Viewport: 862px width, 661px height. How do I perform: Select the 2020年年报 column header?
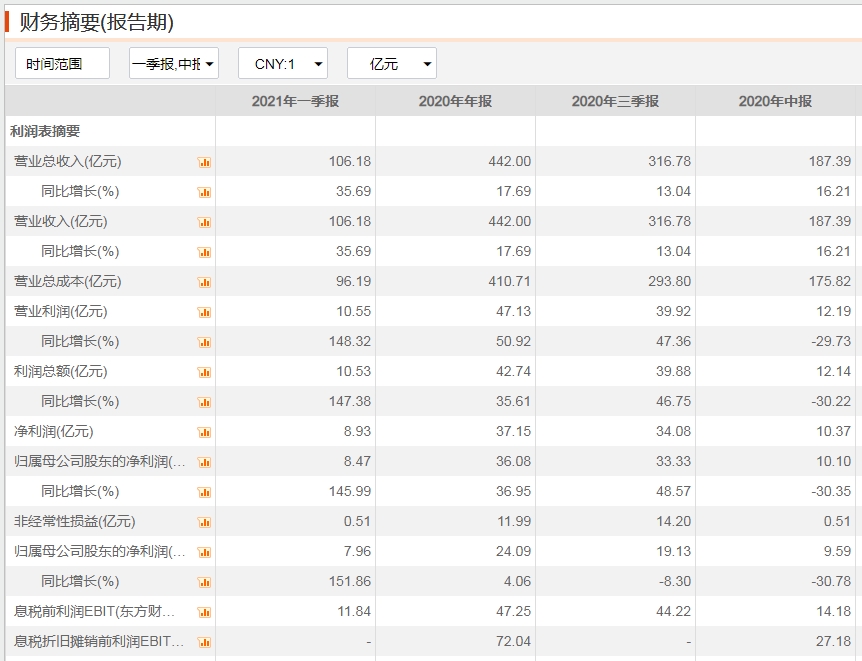pyautogui.click(x=455, y=101)
